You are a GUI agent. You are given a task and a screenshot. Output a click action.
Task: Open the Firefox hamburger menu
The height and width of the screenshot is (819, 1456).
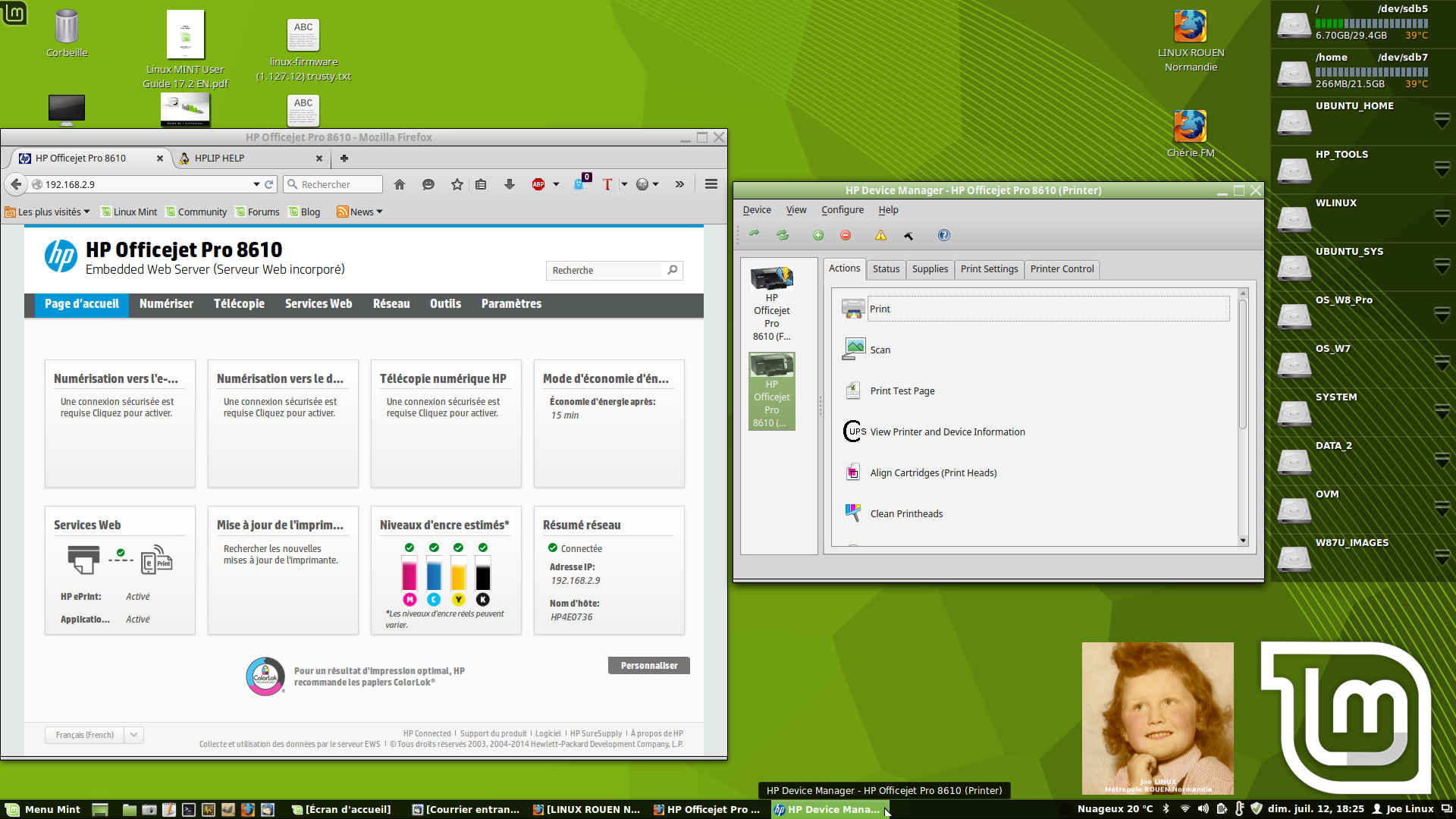(711, 184)
